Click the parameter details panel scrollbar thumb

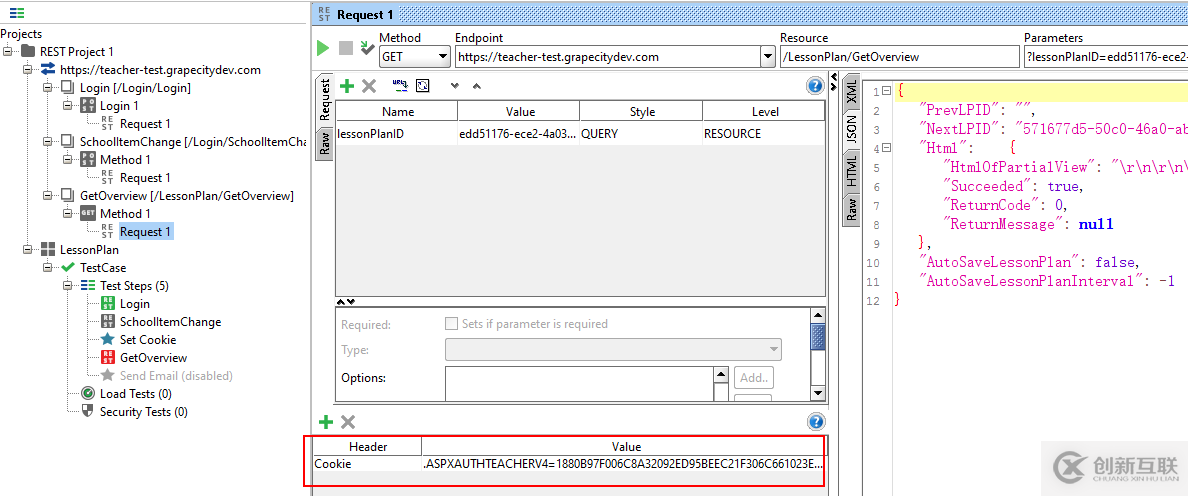coord(818,337)
